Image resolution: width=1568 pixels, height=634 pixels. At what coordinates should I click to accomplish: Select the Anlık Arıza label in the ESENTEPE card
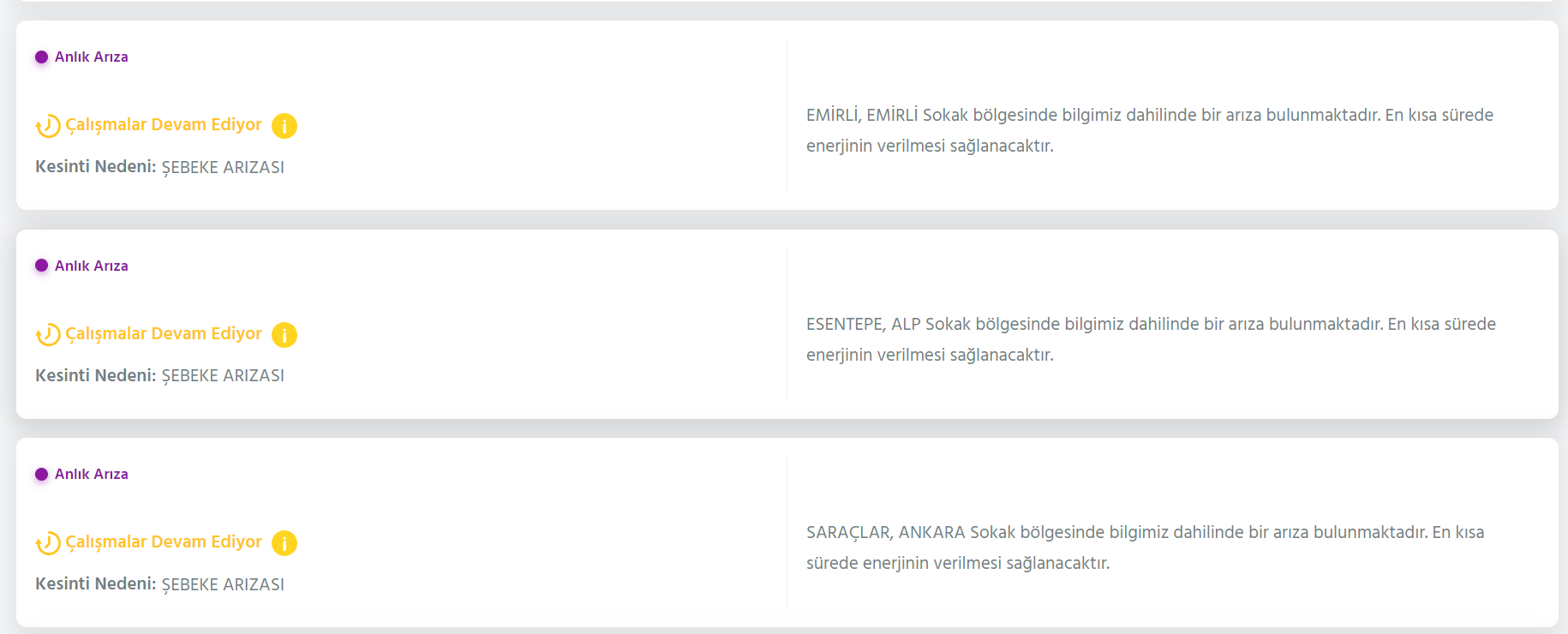(x=92, y=266)
